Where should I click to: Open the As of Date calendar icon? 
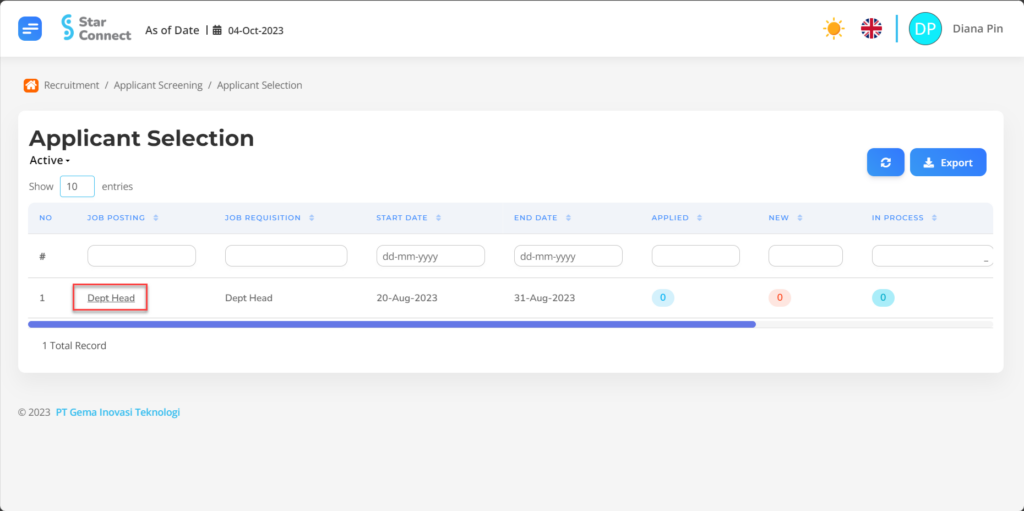click(x=217, y=30)
